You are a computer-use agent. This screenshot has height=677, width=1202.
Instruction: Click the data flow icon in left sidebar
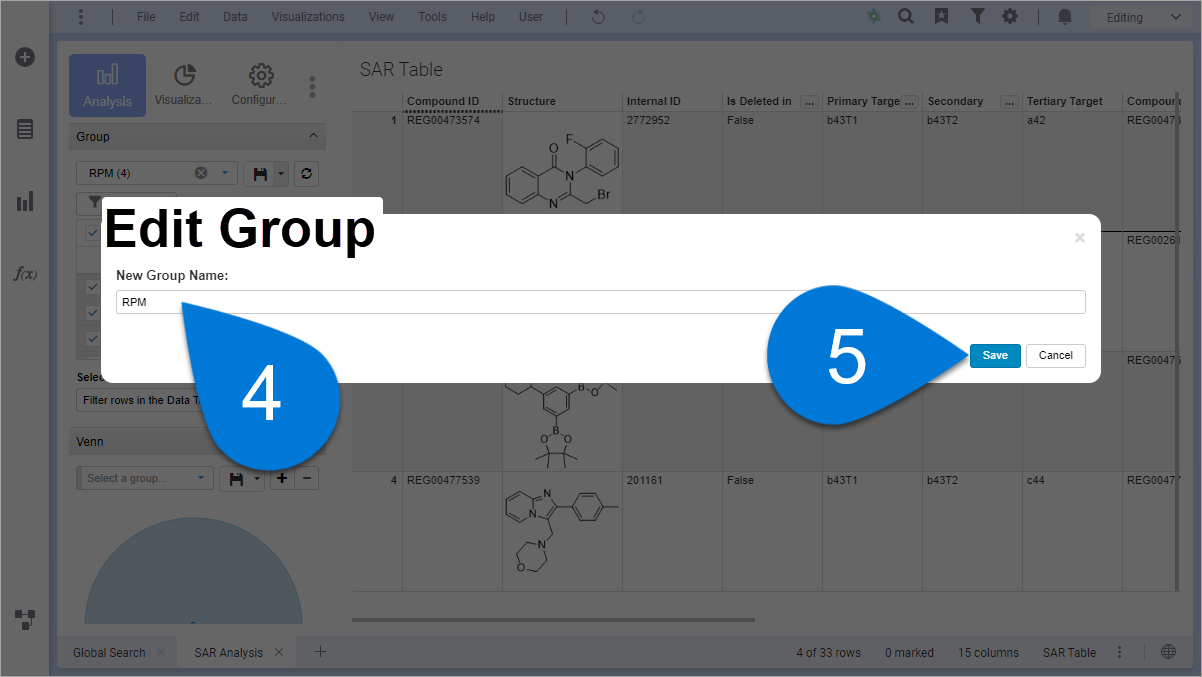[x=25, y=619]
